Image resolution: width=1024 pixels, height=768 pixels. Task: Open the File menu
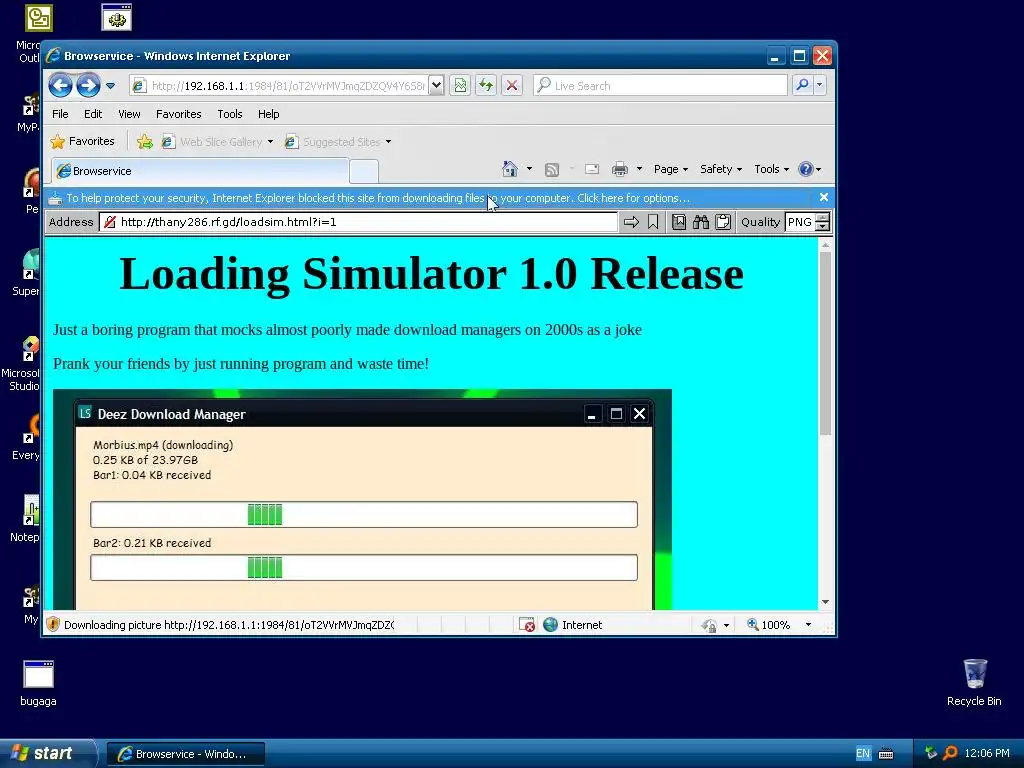pyautogui.click(x=60, y=114)
